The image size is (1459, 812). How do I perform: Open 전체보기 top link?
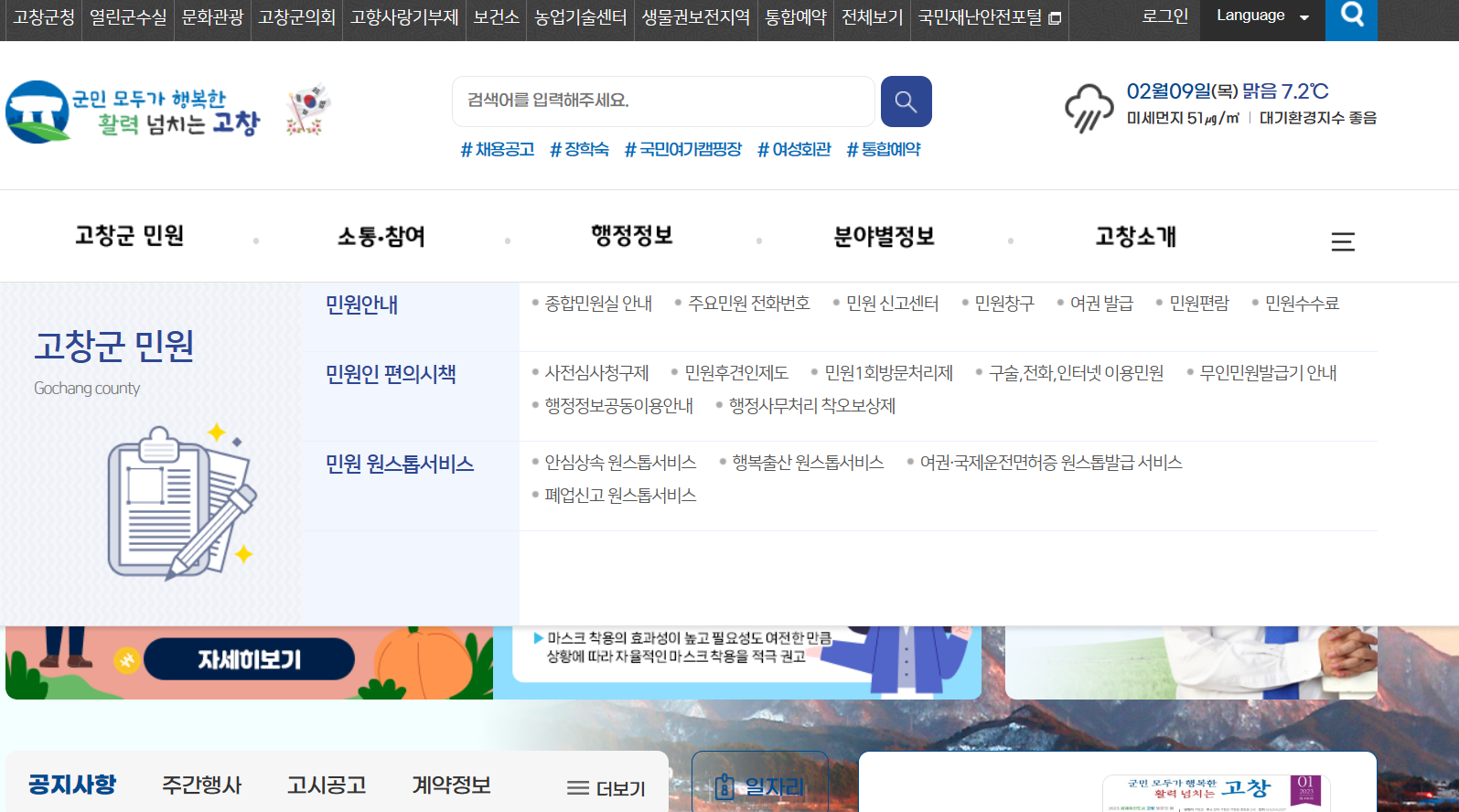[872, 17]
